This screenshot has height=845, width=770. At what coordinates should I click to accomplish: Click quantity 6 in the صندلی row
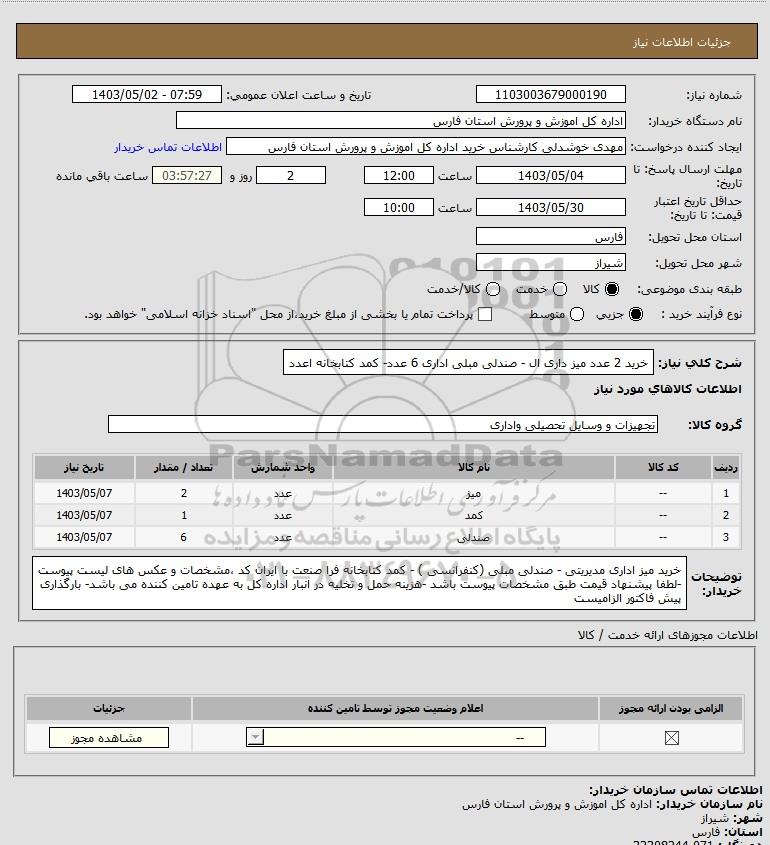pos(183,537)
